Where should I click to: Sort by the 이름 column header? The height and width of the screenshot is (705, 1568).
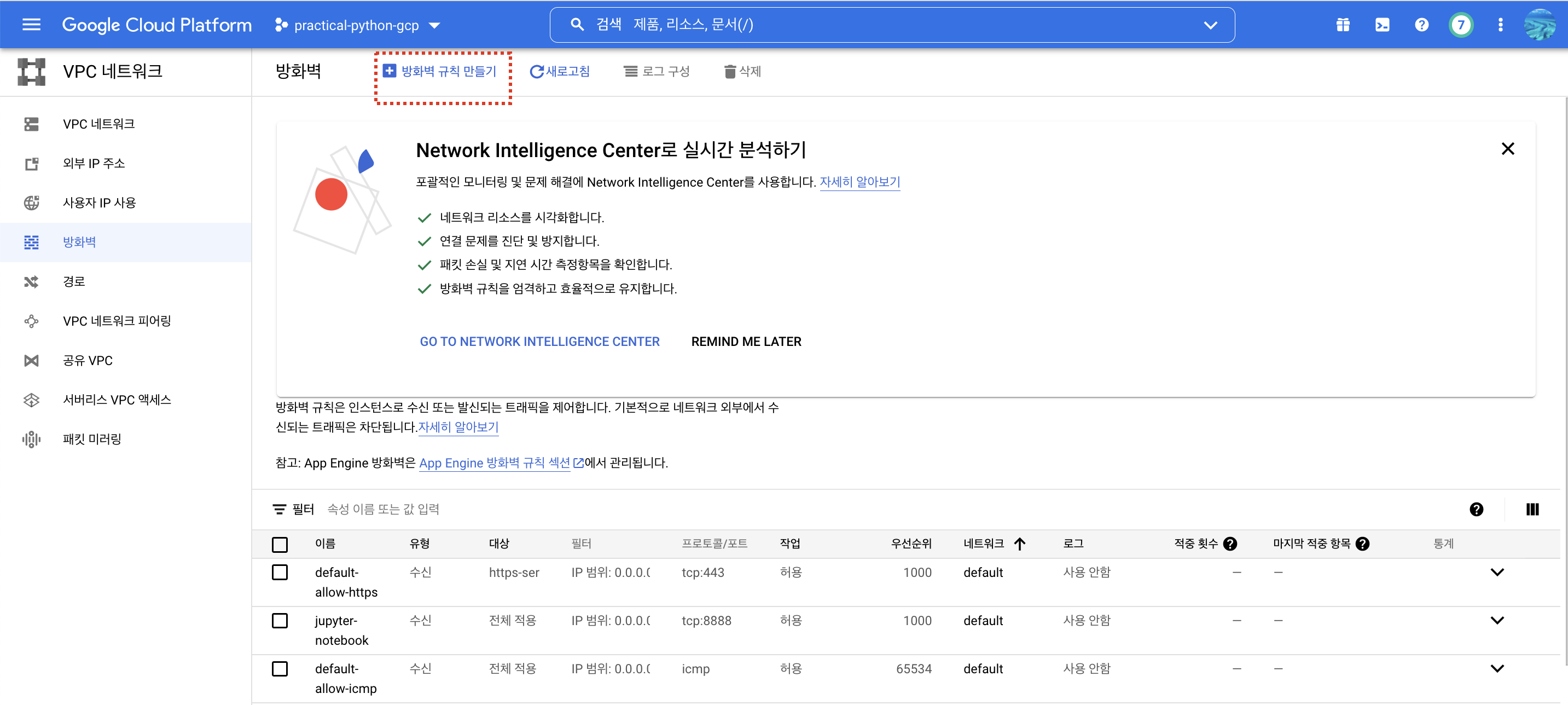point(325,543)
